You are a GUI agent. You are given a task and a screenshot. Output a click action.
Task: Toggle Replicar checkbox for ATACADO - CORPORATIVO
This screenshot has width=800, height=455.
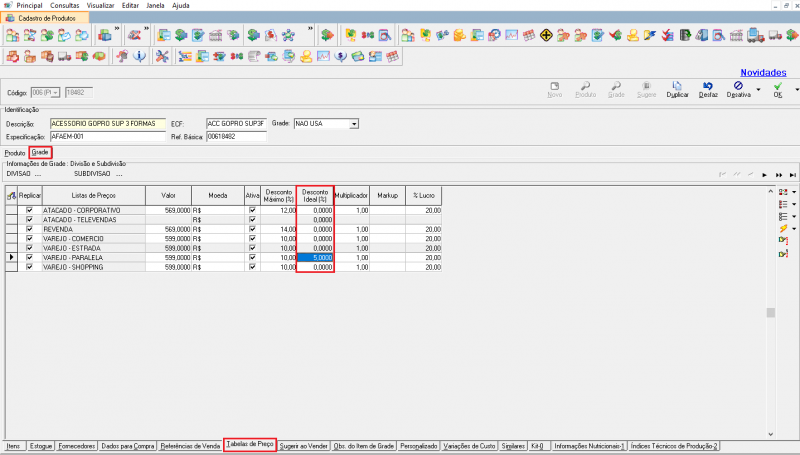tap(29, 210)
